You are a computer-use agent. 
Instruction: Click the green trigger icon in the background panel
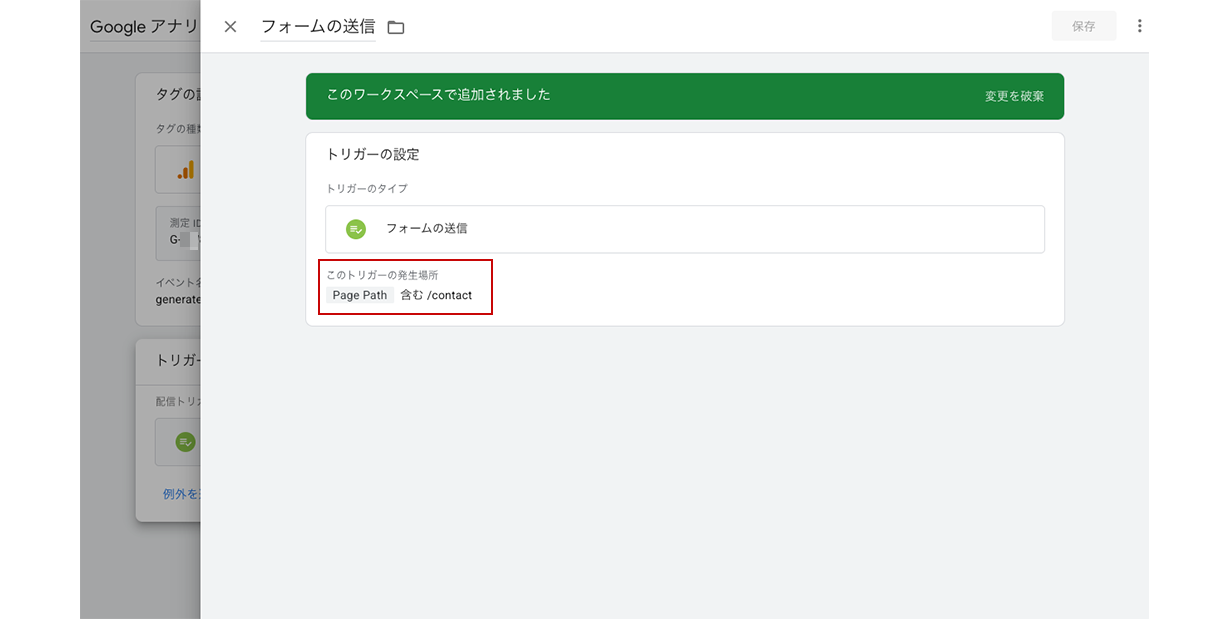185,441
